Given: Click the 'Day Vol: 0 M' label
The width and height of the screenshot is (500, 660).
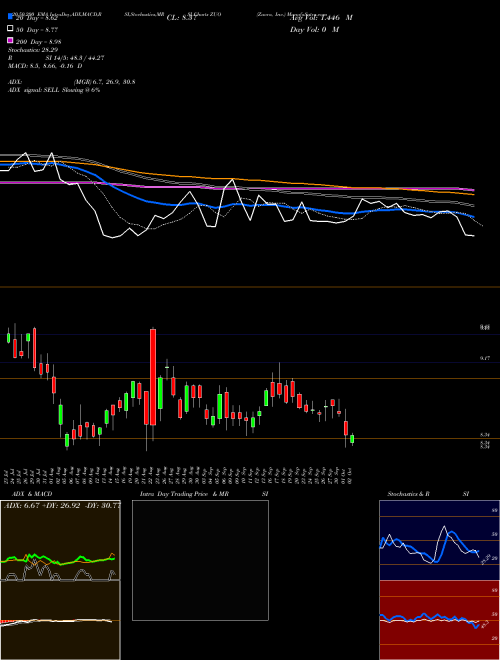Looking at the screenshot, I should [x=314, y=30].
